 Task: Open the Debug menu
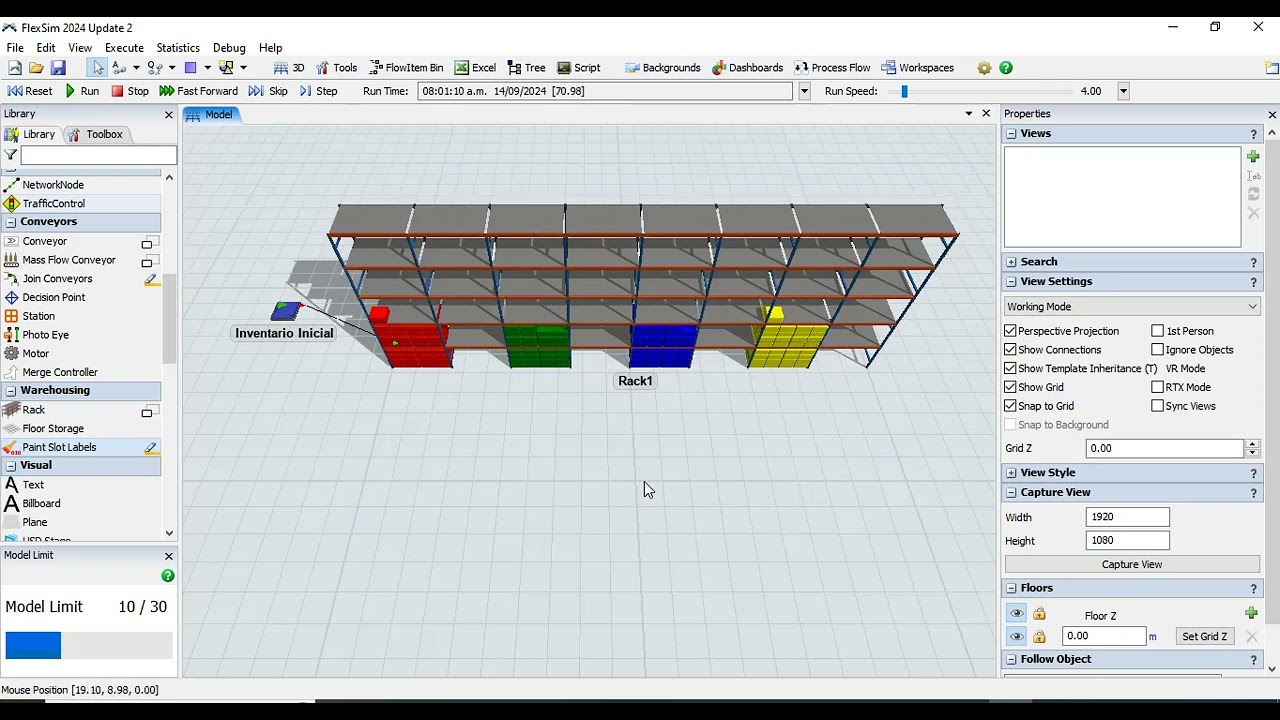click(229, 48)
